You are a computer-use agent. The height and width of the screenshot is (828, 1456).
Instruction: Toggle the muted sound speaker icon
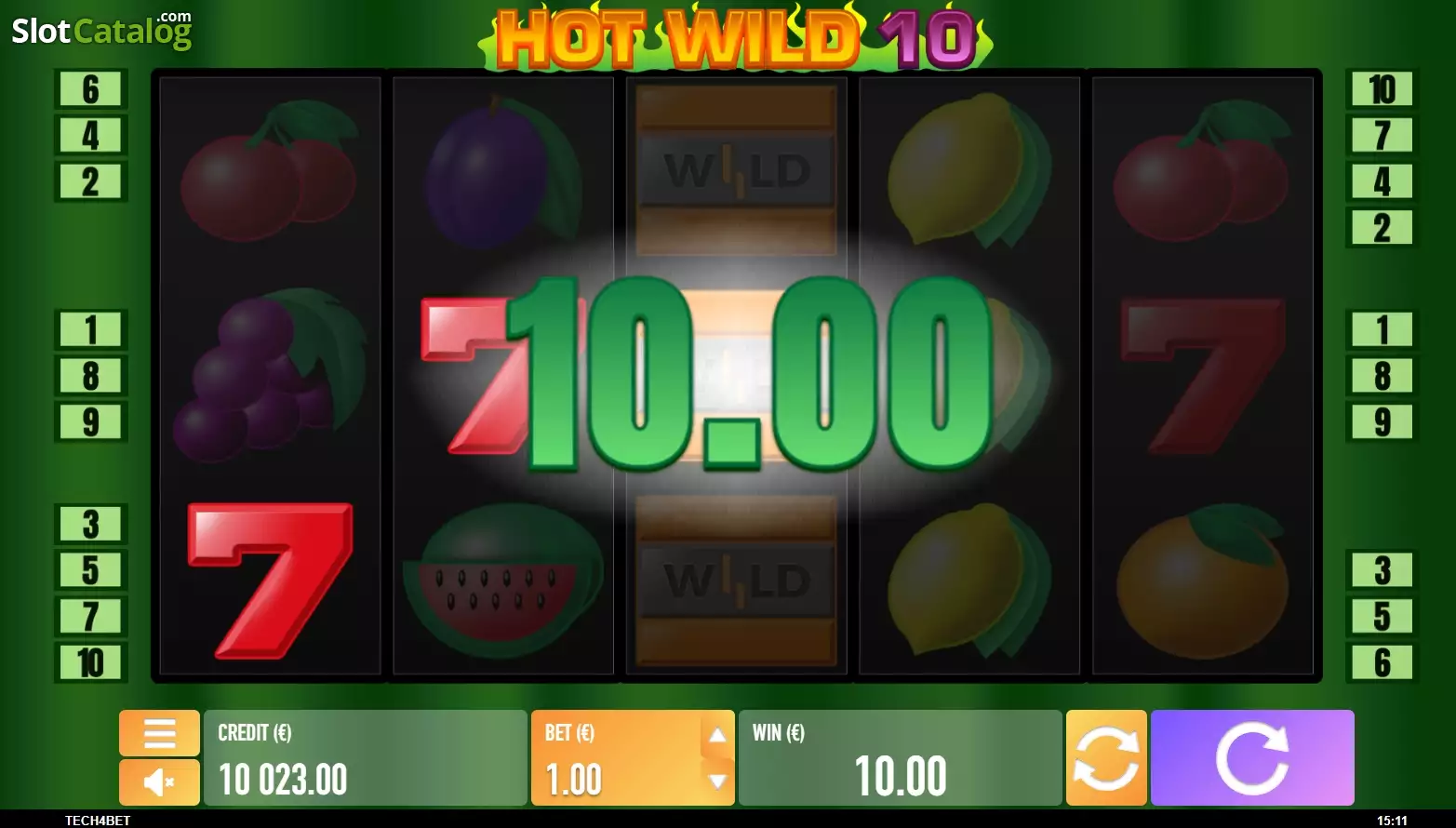pos(159,781)
